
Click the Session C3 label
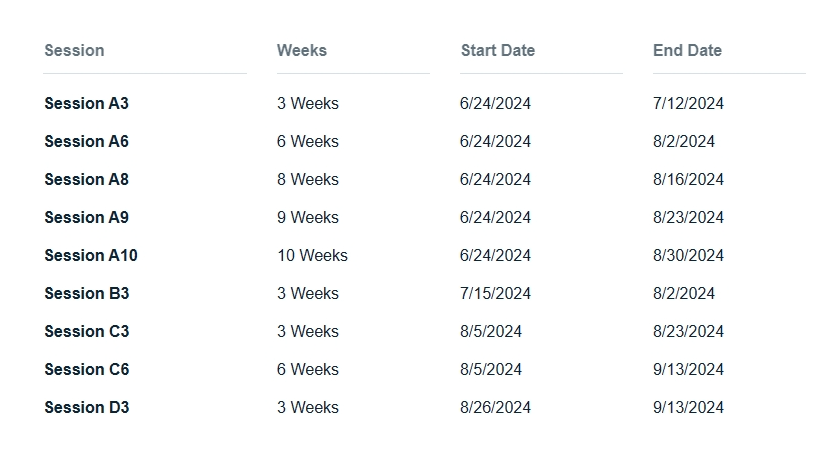(x=87, y=331)
